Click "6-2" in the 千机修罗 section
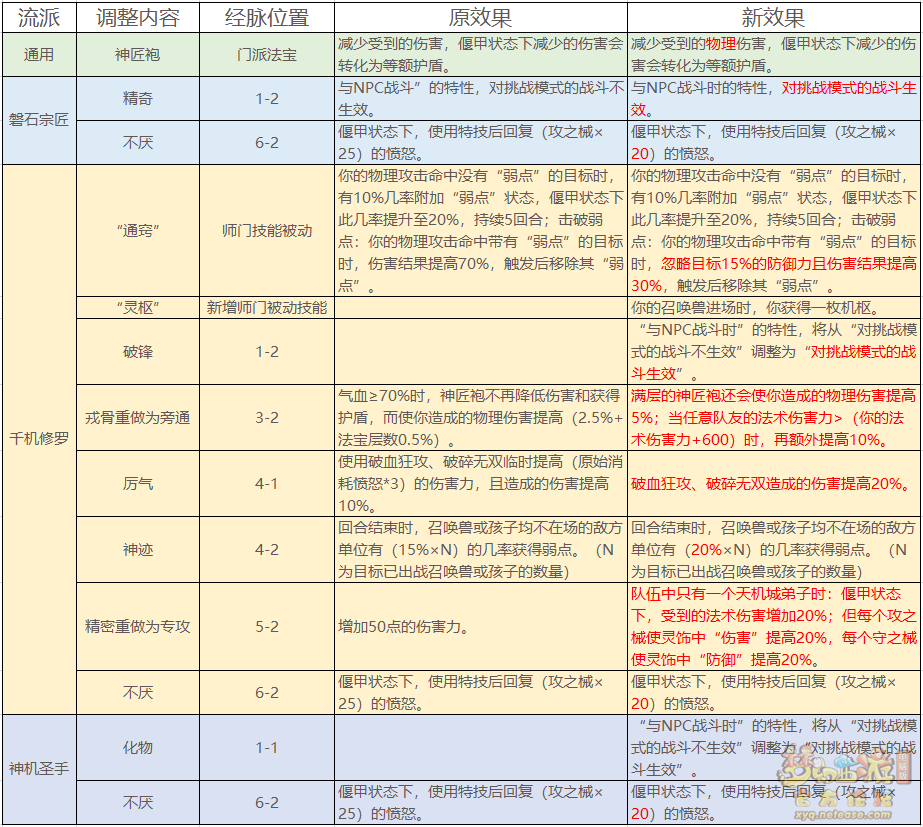 click(267, 692)
